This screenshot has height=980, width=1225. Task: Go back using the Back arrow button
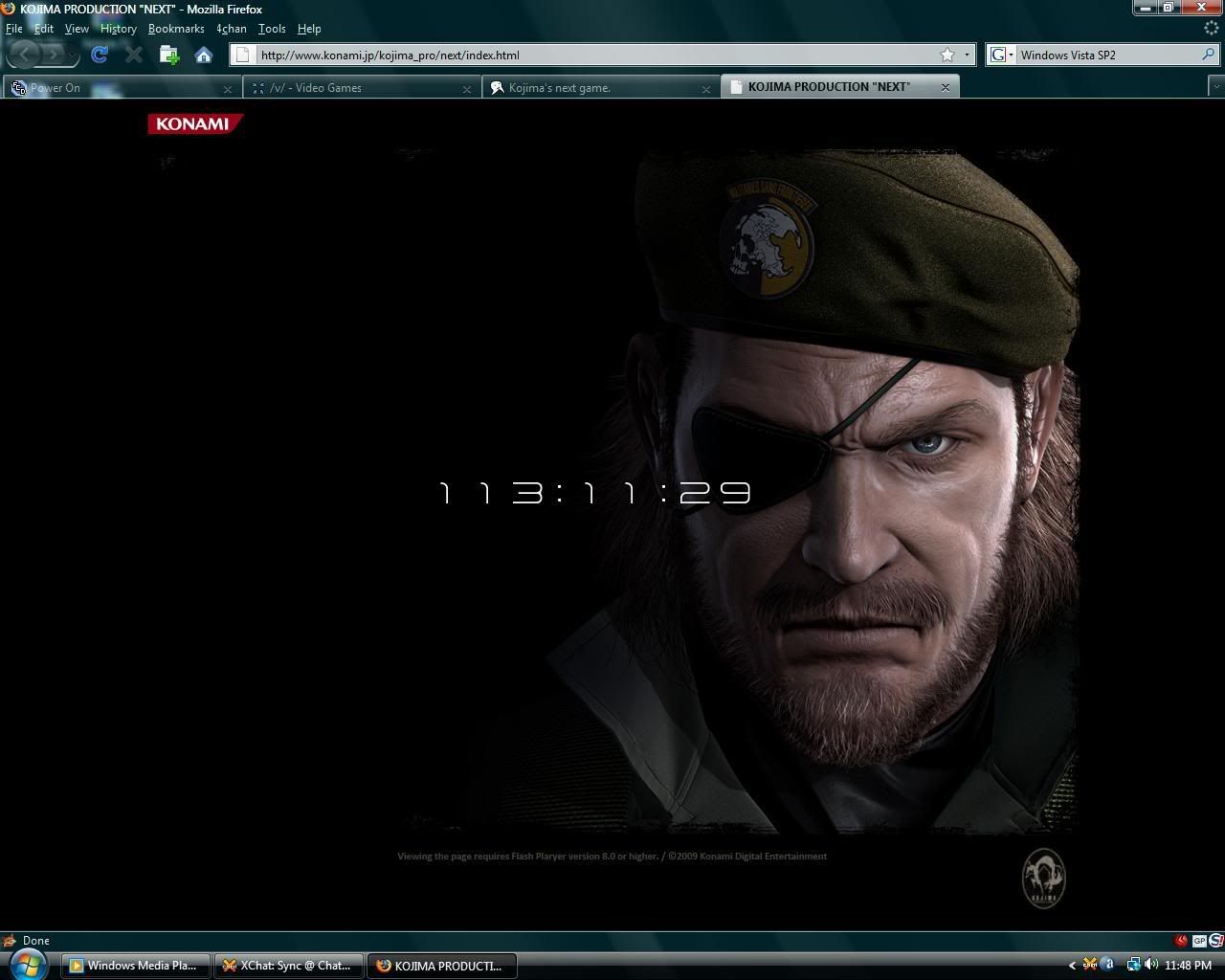pyautogui.click(x=25, y=55)
